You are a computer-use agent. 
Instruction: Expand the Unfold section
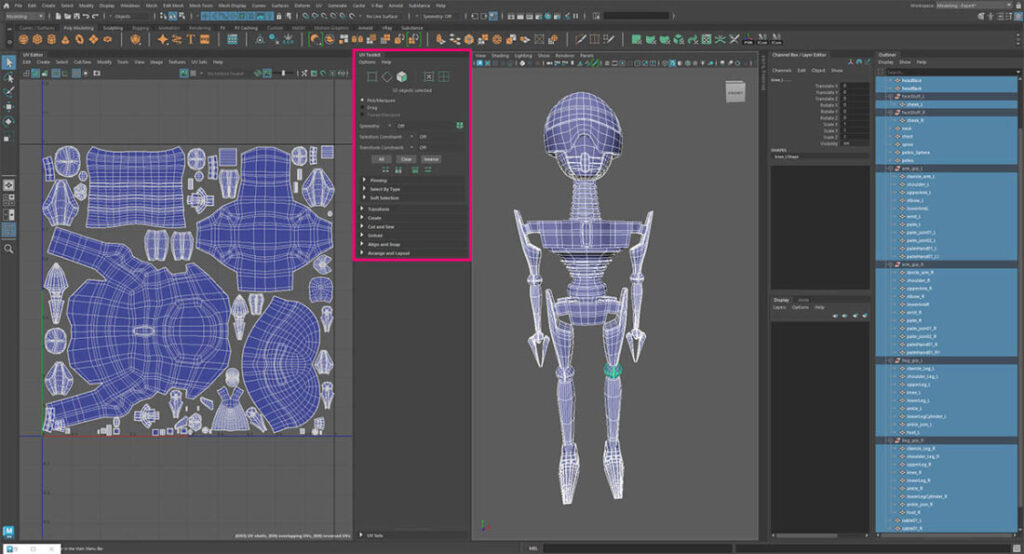[414, 235]
